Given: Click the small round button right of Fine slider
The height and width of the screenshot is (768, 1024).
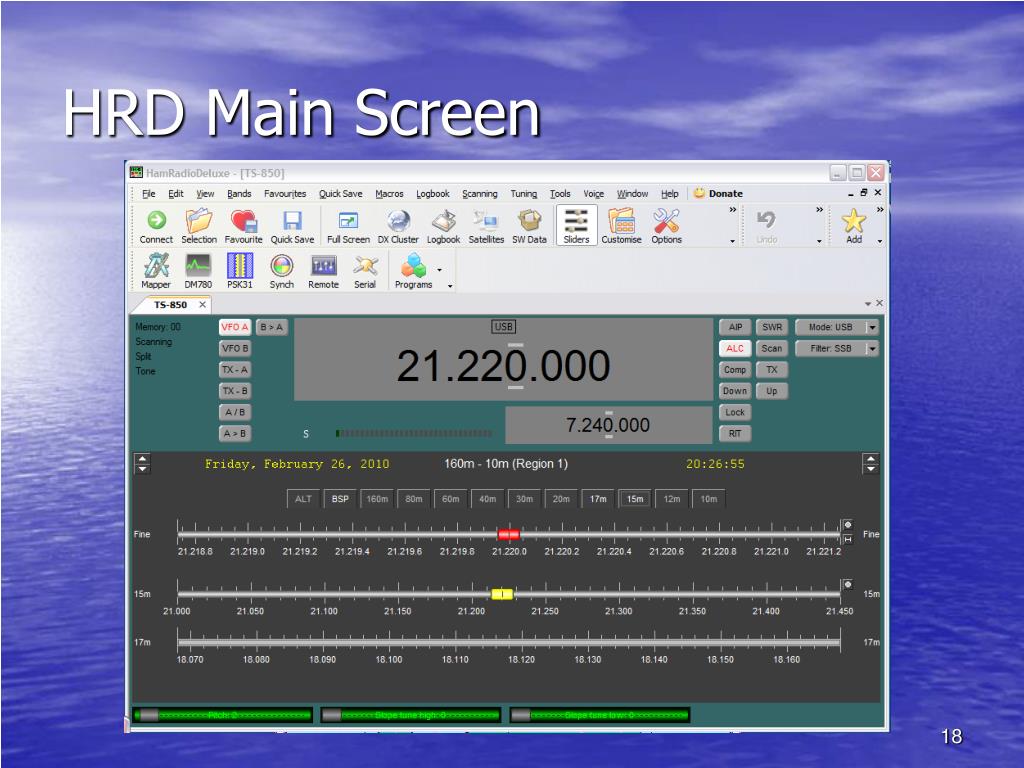Looking at the screenshot, I should tap(848, 524).
